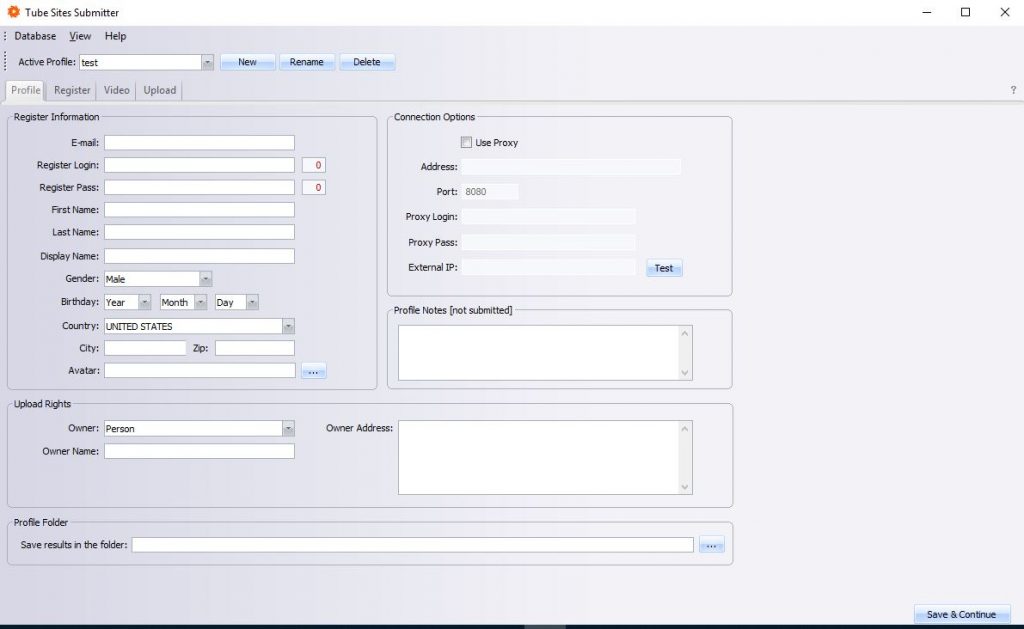
Task: Switch to the Upload tab
Action: tap(159, 90)
